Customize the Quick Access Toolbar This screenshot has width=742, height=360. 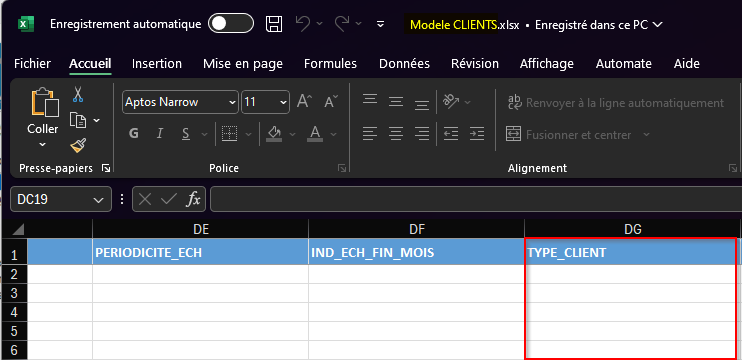(380, 24)
